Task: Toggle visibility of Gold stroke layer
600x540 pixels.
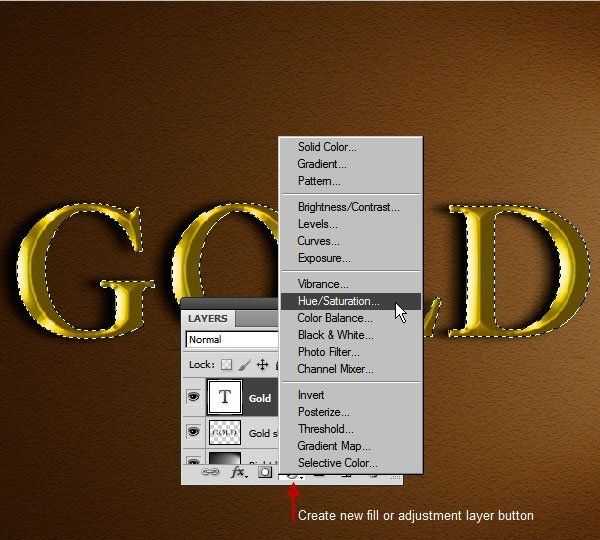Action: 193,433
